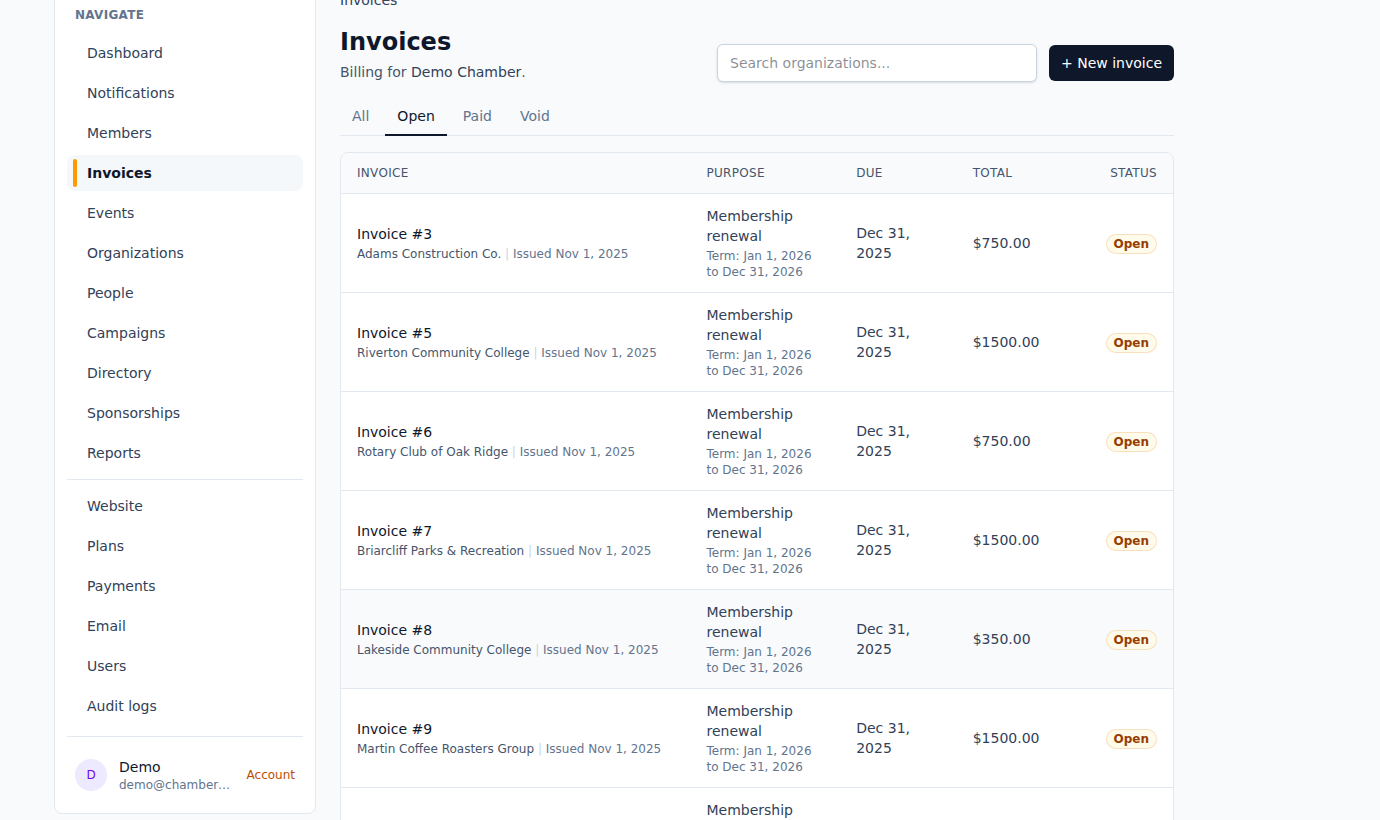
Task: View the Reports section
Action: pos(113,452)
